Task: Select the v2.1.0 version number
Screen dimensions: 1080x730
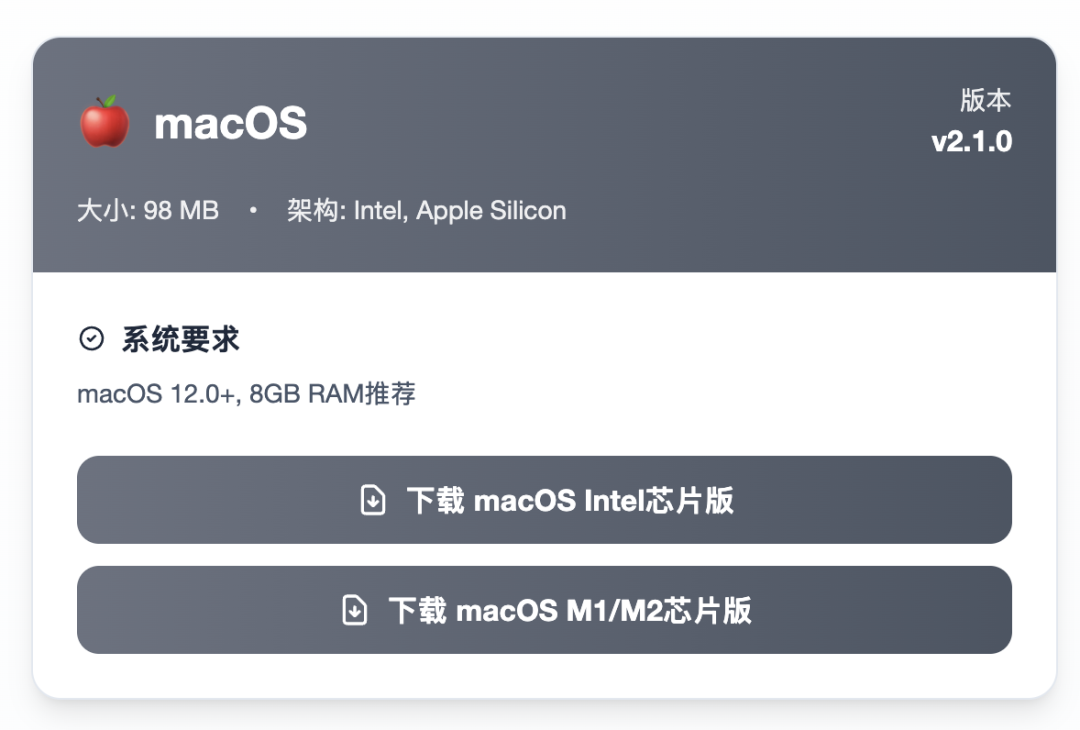Action: tap(971, 142)
